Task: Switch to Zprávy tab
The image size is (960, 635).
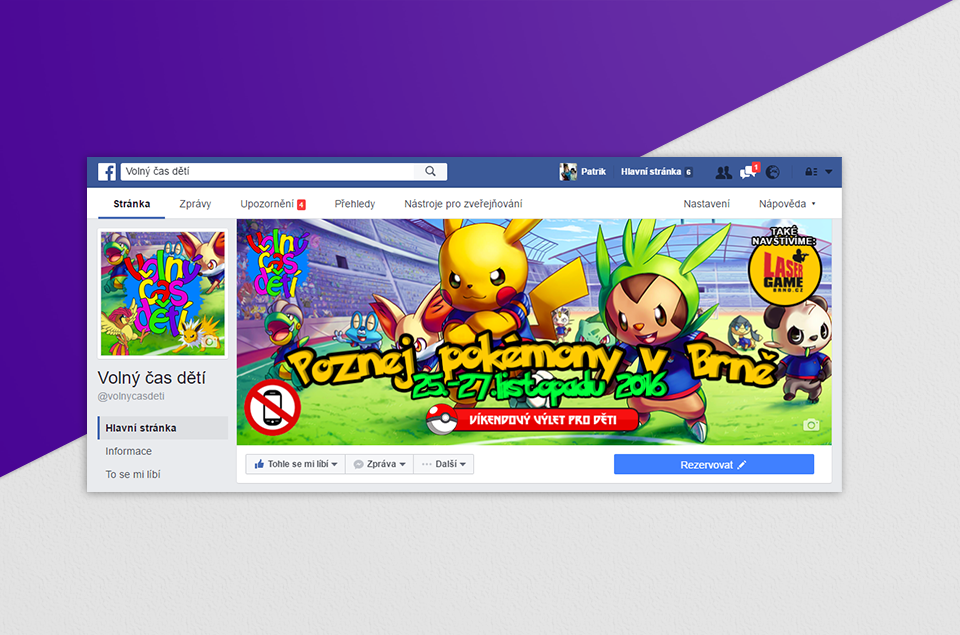Action: click(x=195, y=203)
